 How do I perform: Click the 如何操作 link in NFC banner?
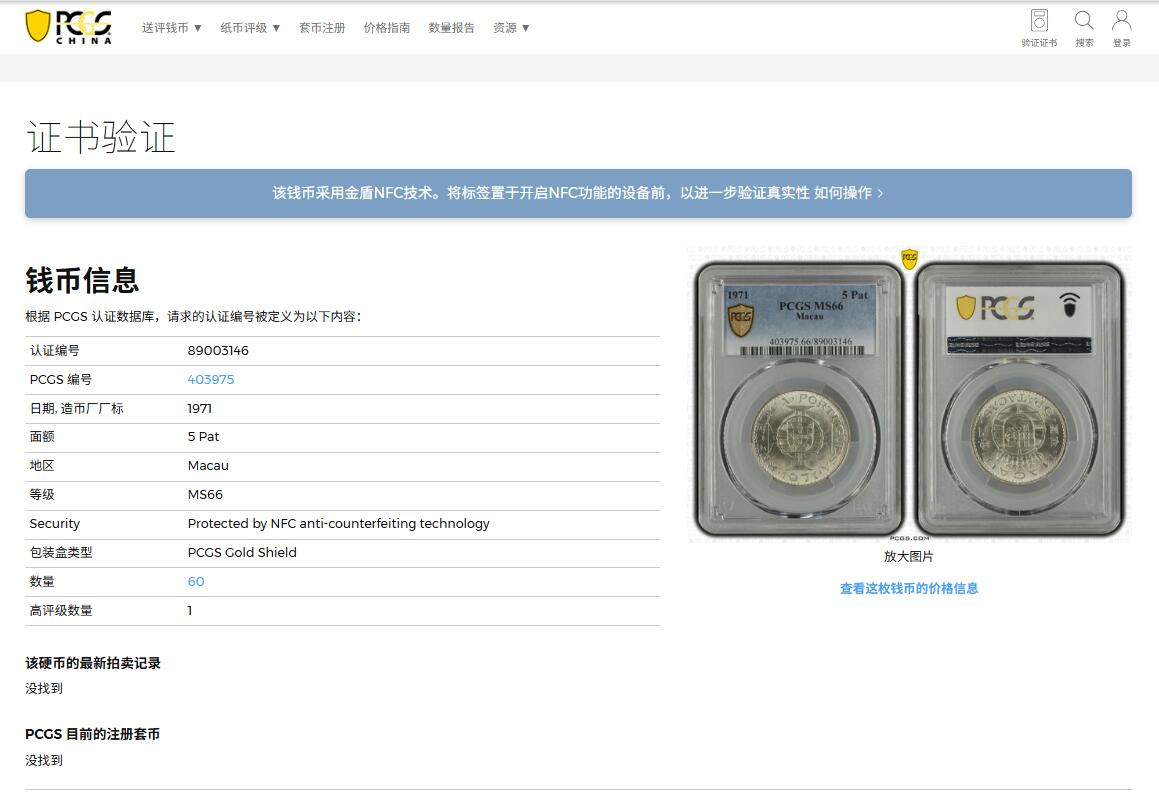click(x=848, y=193)
